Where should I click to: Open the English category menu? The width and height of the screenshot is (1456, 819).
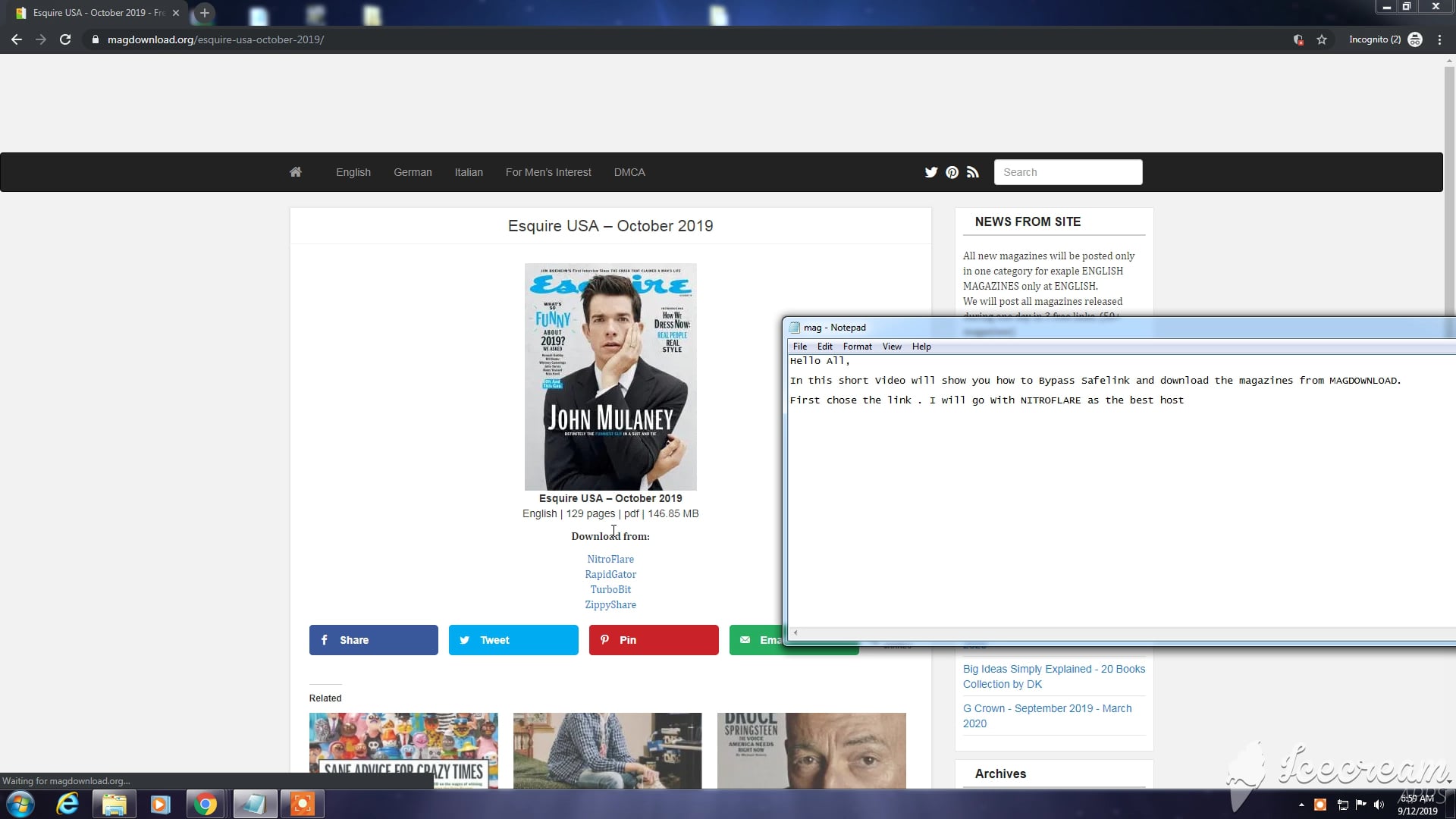(353, 172)
